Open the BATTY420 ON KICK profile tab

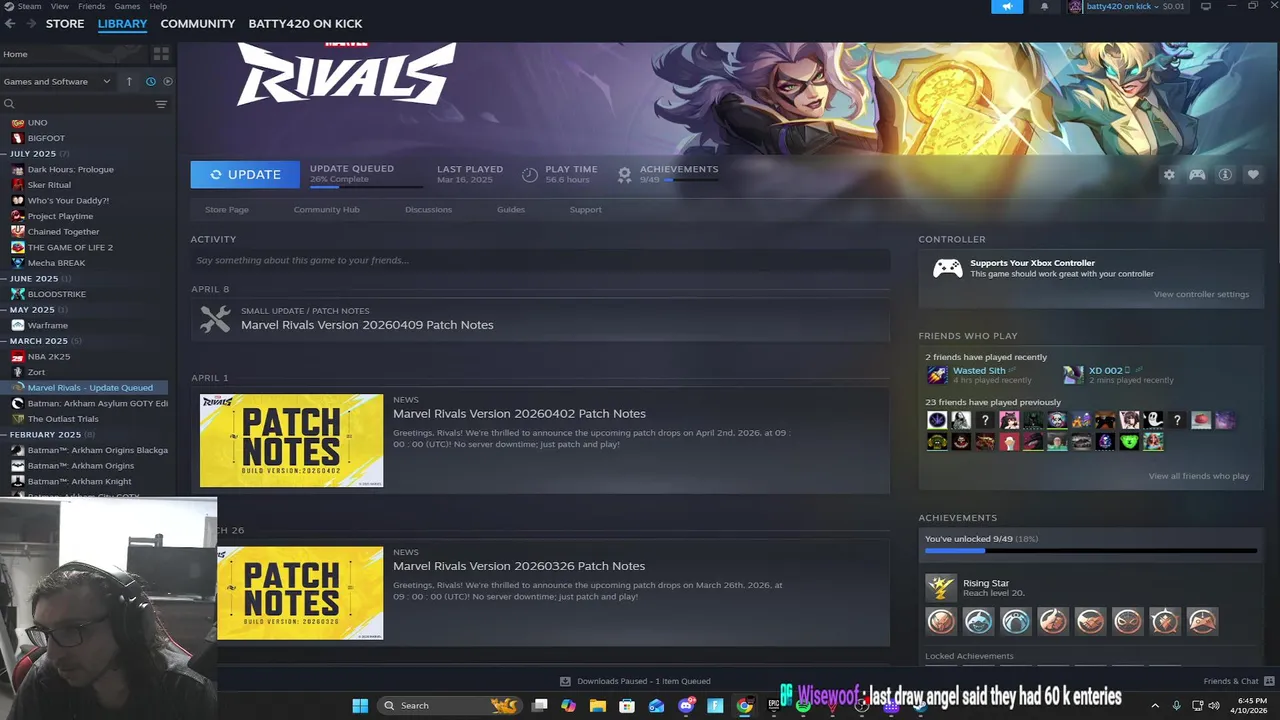tap(305, 23)
